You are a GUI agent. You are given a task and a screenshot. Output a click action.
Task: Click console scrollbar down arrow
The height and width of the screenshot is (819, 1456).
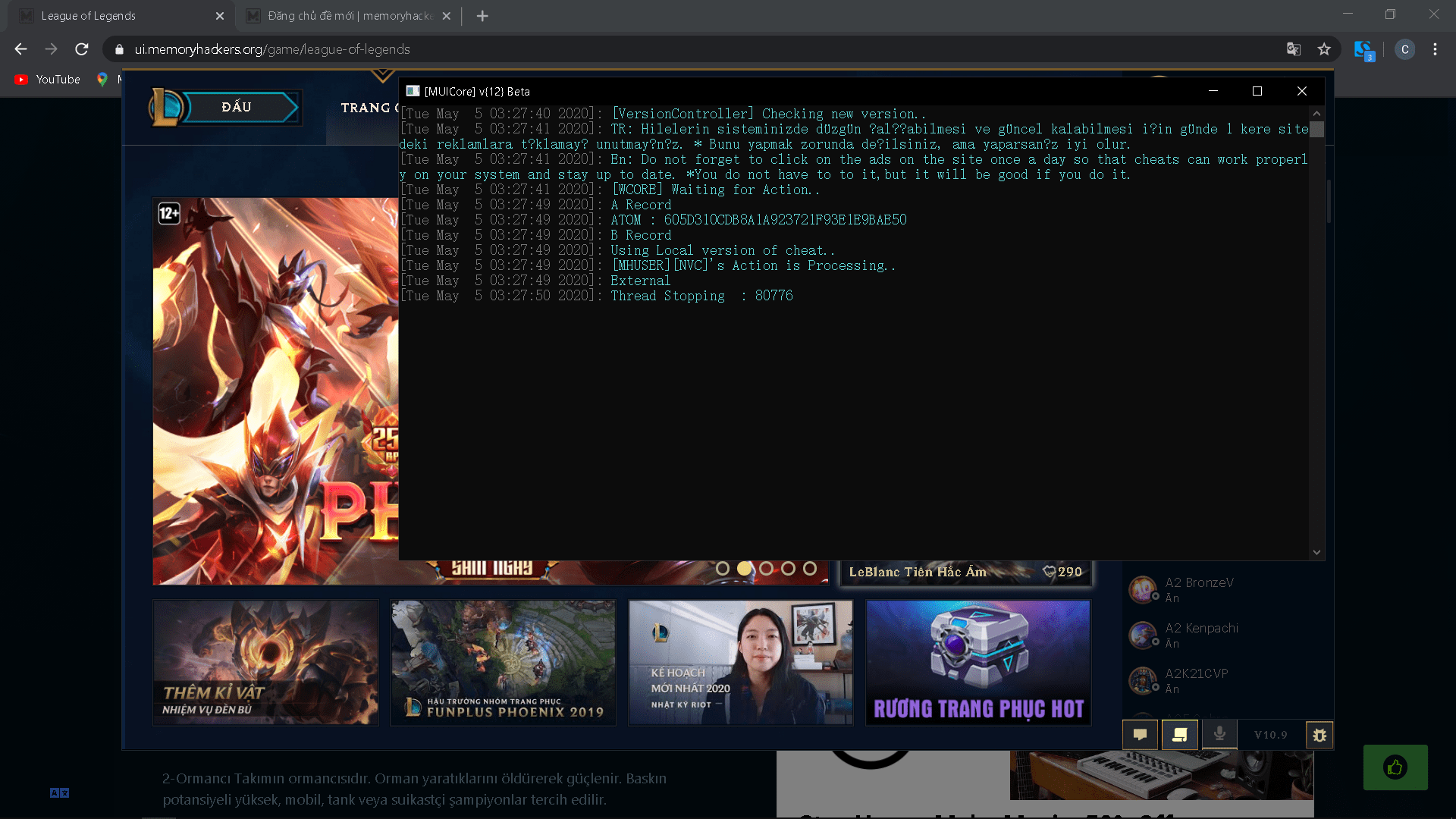click(1317, 553)
